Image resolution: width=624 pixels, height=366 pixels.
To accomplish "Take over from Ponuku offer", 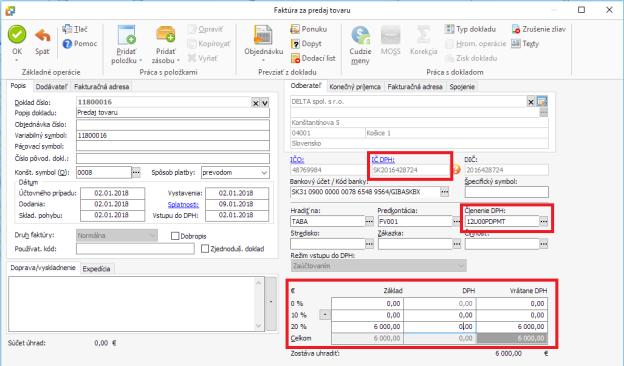I will point(309,29).
